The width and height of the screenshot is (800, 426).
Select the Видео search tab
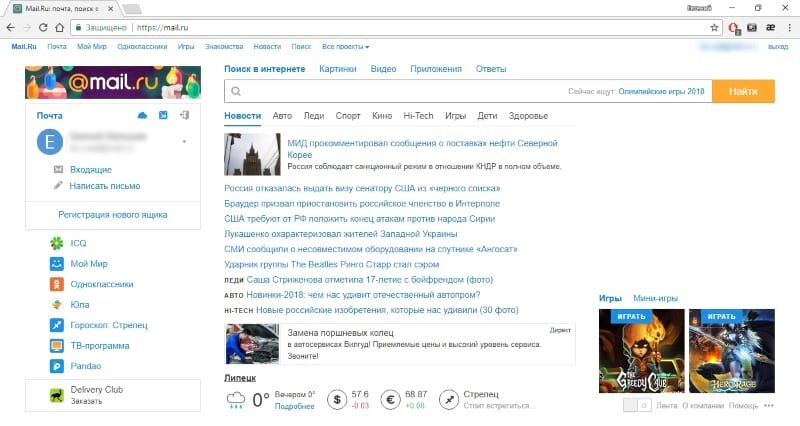tap(383, 69)
